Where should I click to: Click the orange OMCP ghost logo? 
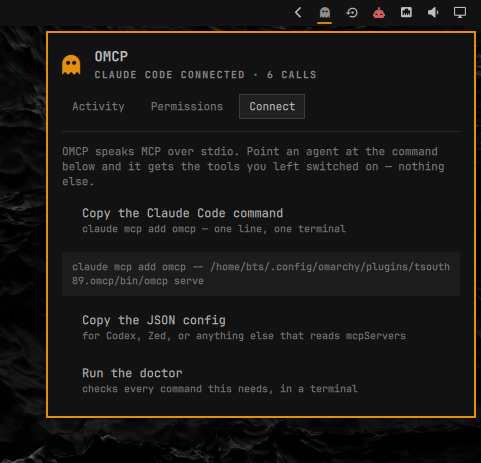coord(71,65)
